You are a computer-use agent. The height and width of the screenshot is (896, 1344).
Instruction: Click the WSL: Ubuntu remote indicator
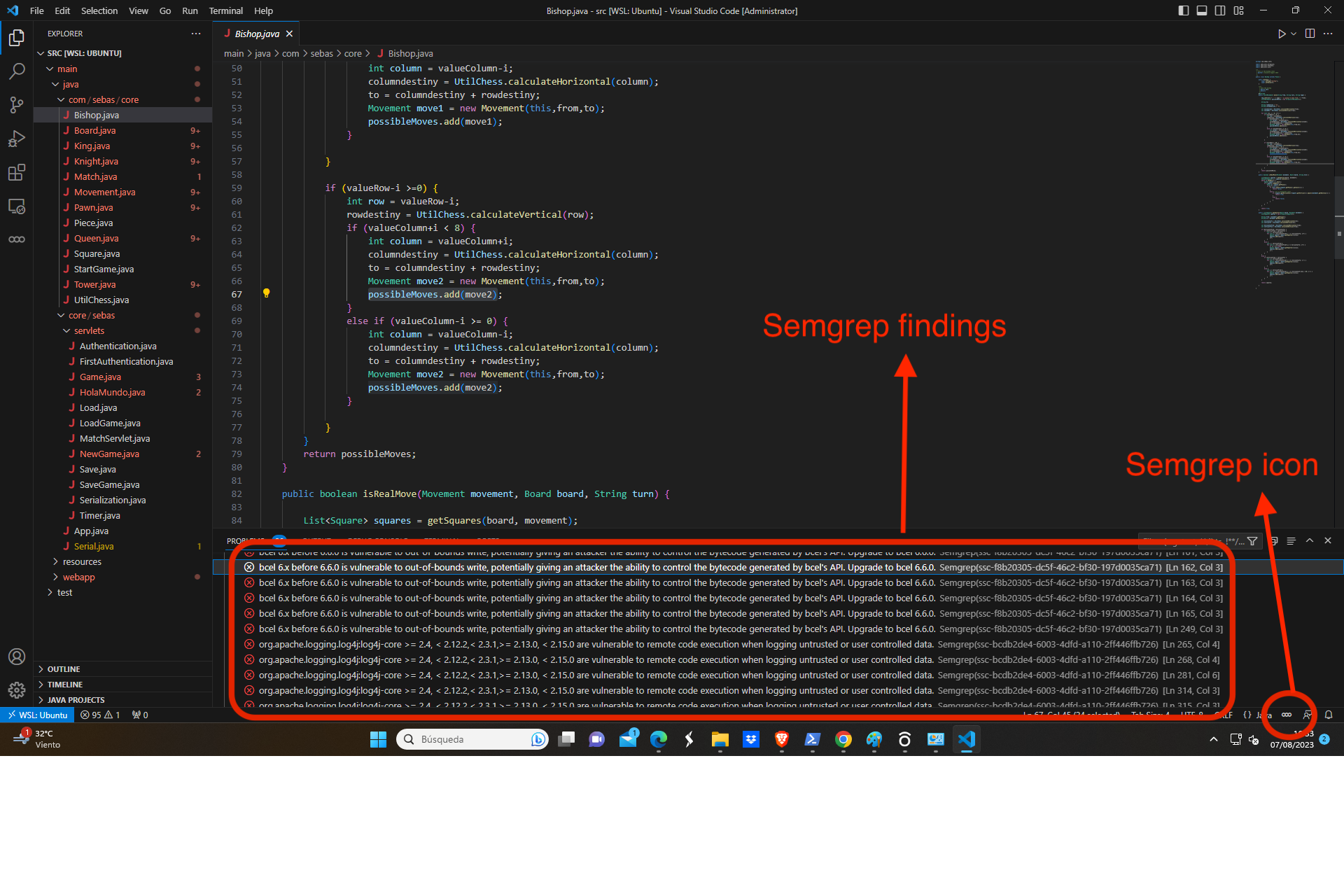[38, 715]
